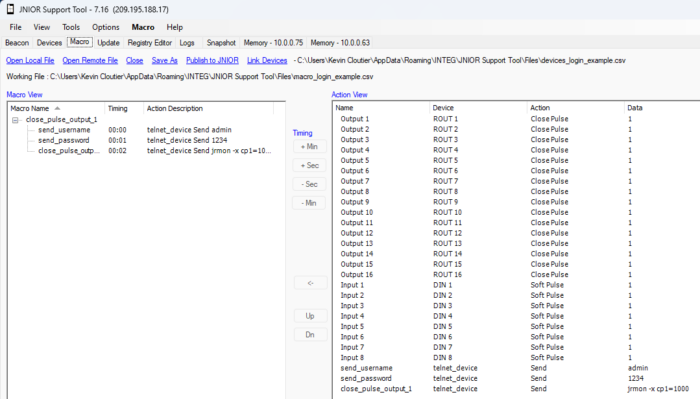Collapse the close_pulse_output_1 macro tree node
The width and height of the screenshot is (700, 399).
tap(15, 120)
